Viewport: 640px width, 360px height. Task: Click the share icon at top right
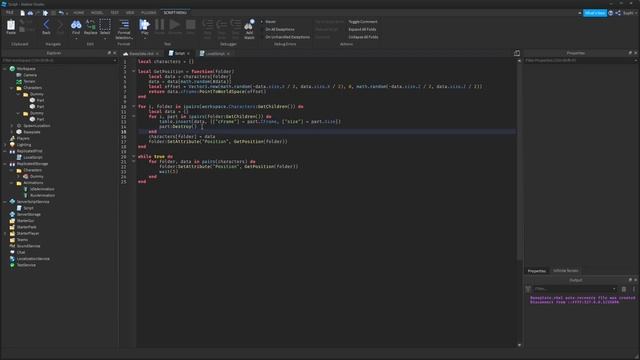618,13
